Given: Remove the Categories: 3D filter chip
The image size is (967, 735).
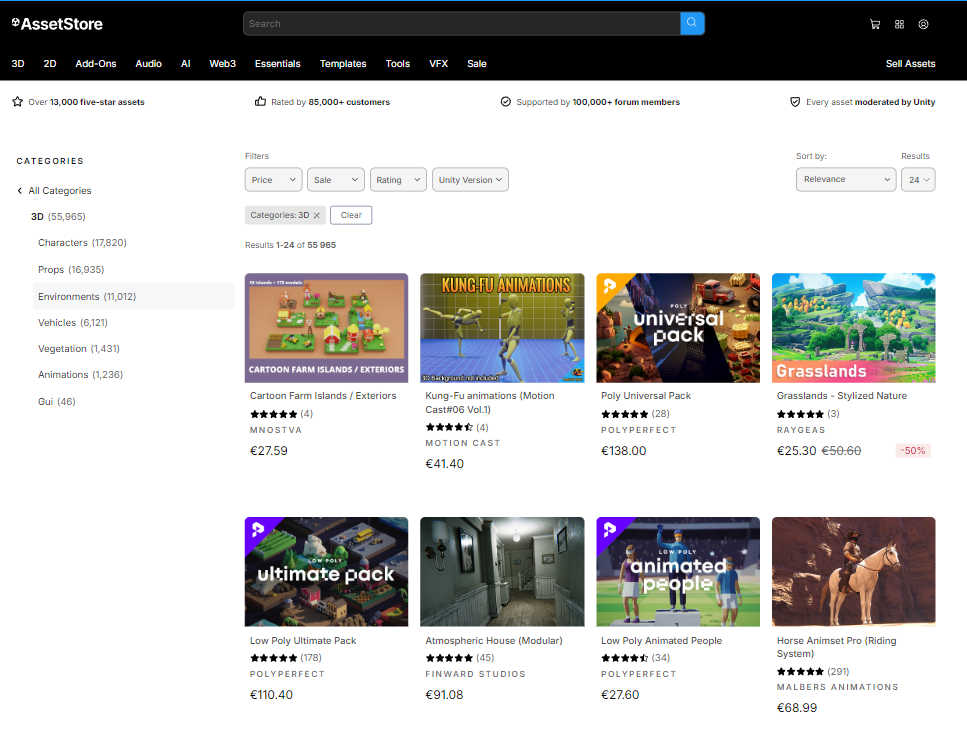Looking at the screenshot, I should coord(317,215).
